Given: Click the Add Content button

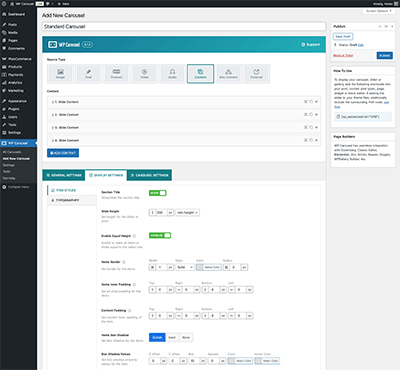Looking at the screenshot, I should [63, 153].
